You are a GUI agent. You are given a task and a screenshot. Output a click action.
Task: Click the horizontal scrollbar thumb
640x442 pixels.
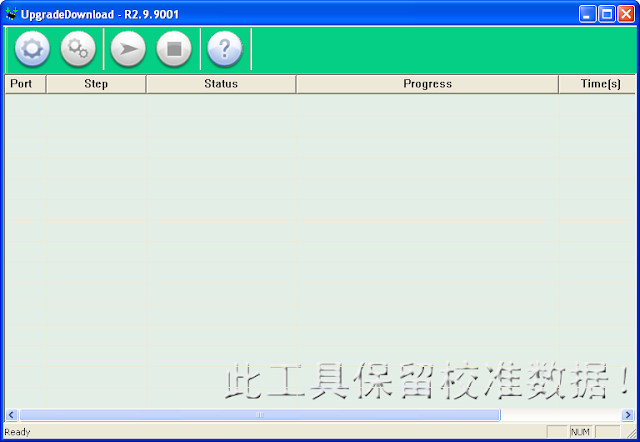click(x=260, y=415)
